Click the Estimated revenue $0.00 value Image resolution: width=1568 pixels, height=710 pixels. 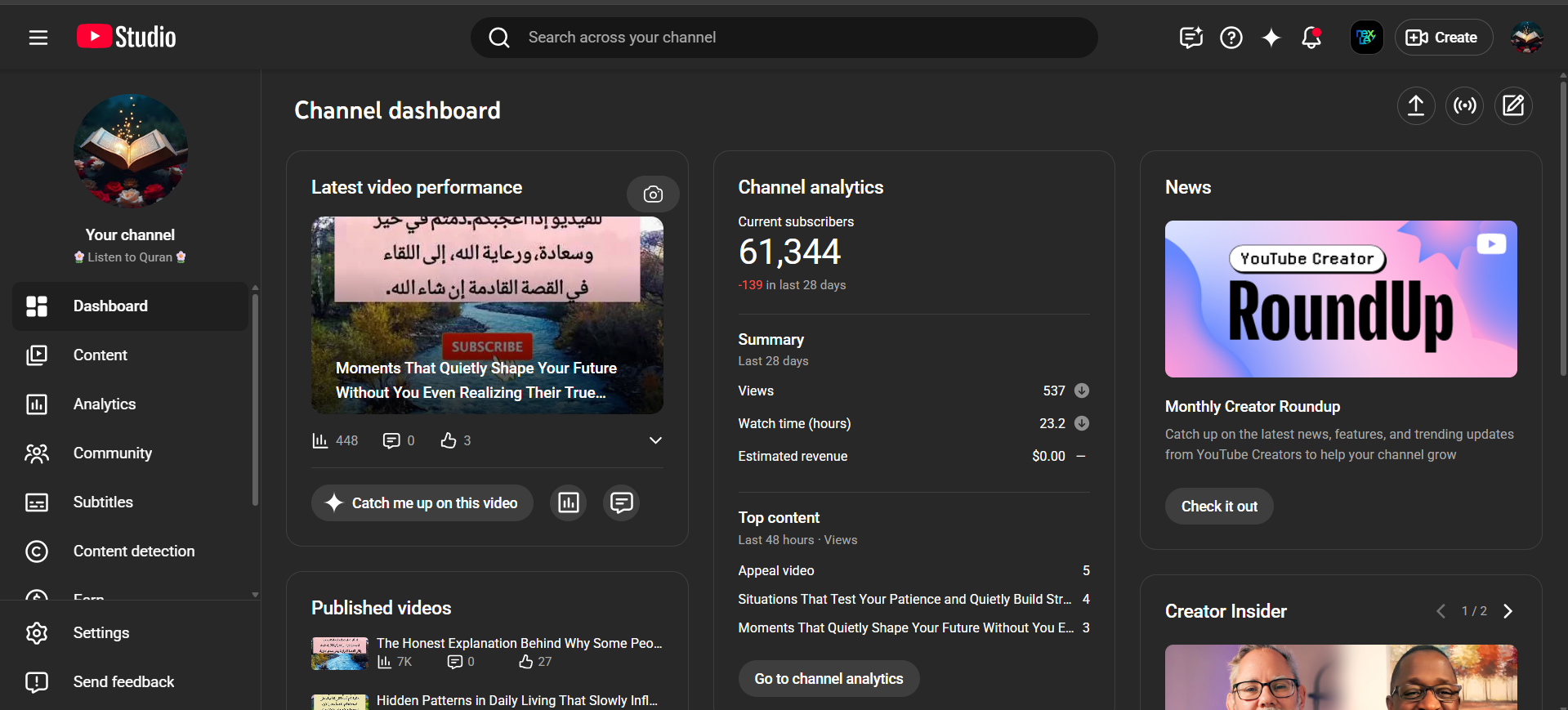[1048, 456]
